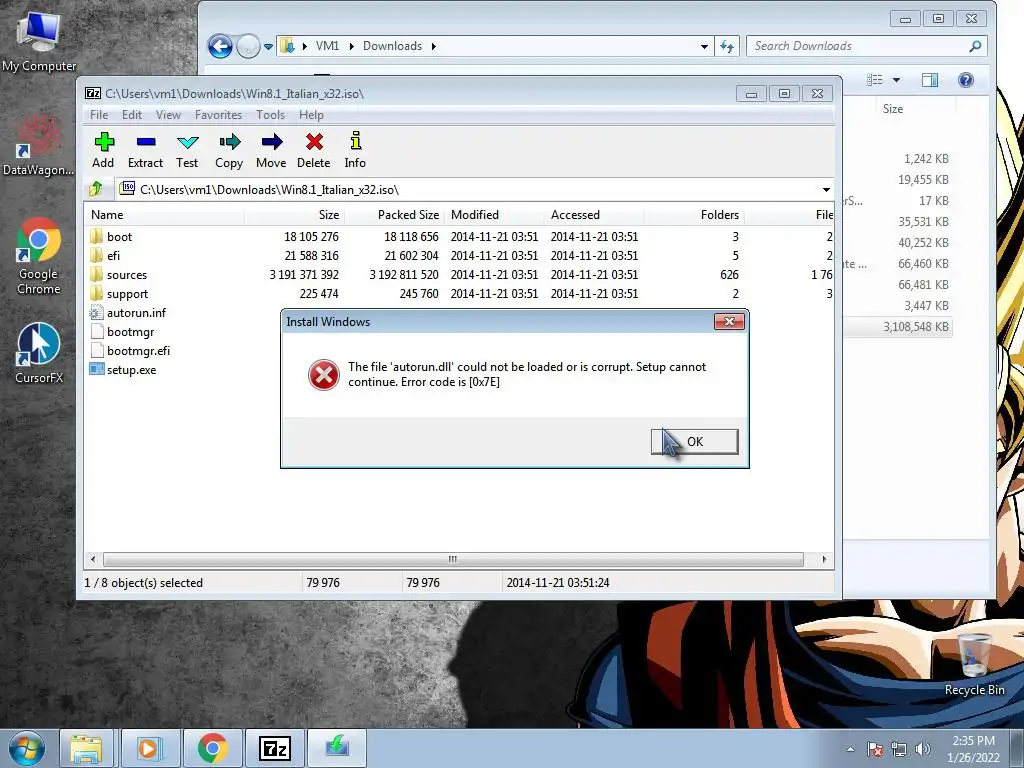Switch to Chrome in the taskbar
Image resolution: width=1024 pixels, height=768 pixels.
(212, 748)
